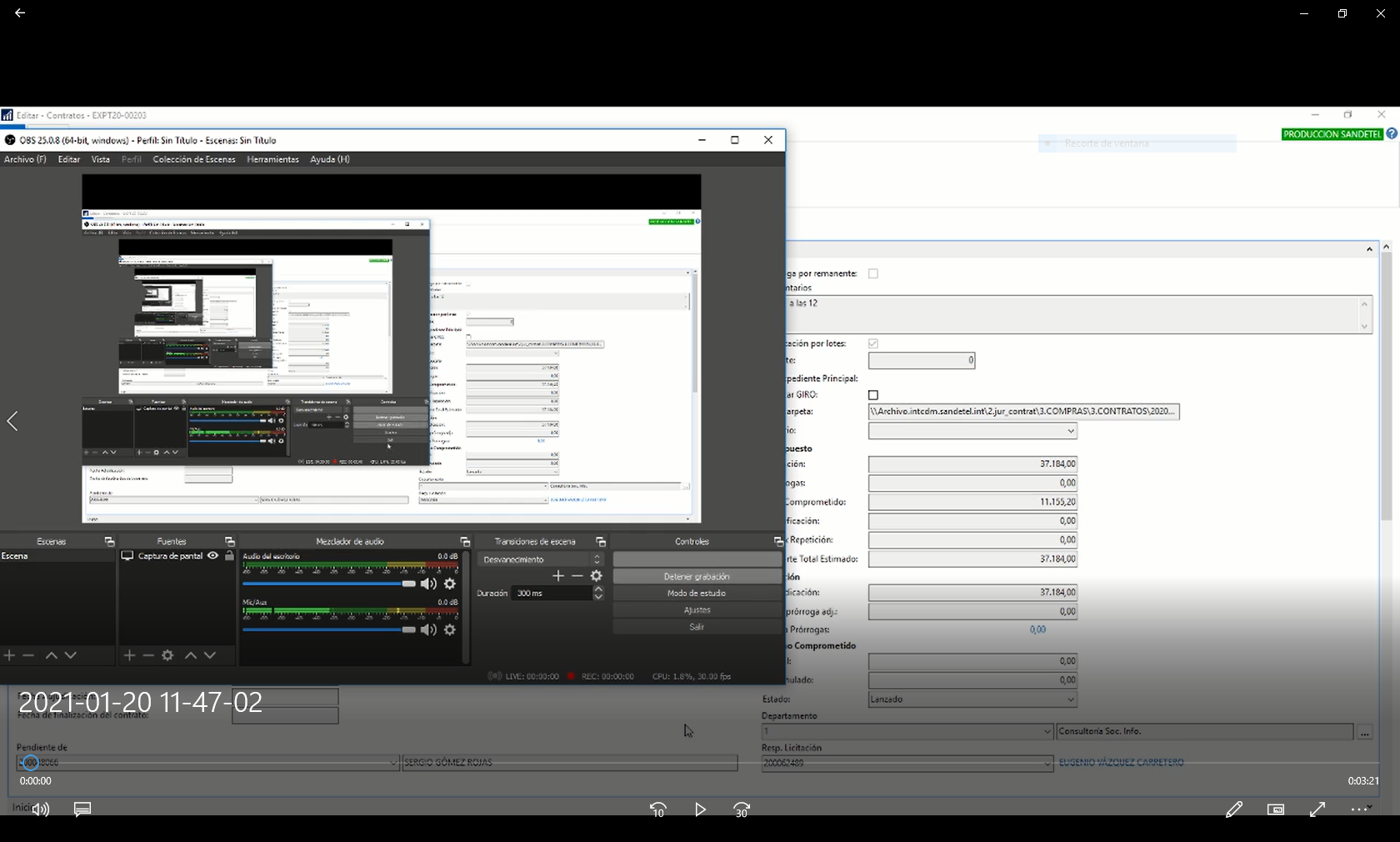
Task: Open subtitles and captions menu
Action: 82,809
